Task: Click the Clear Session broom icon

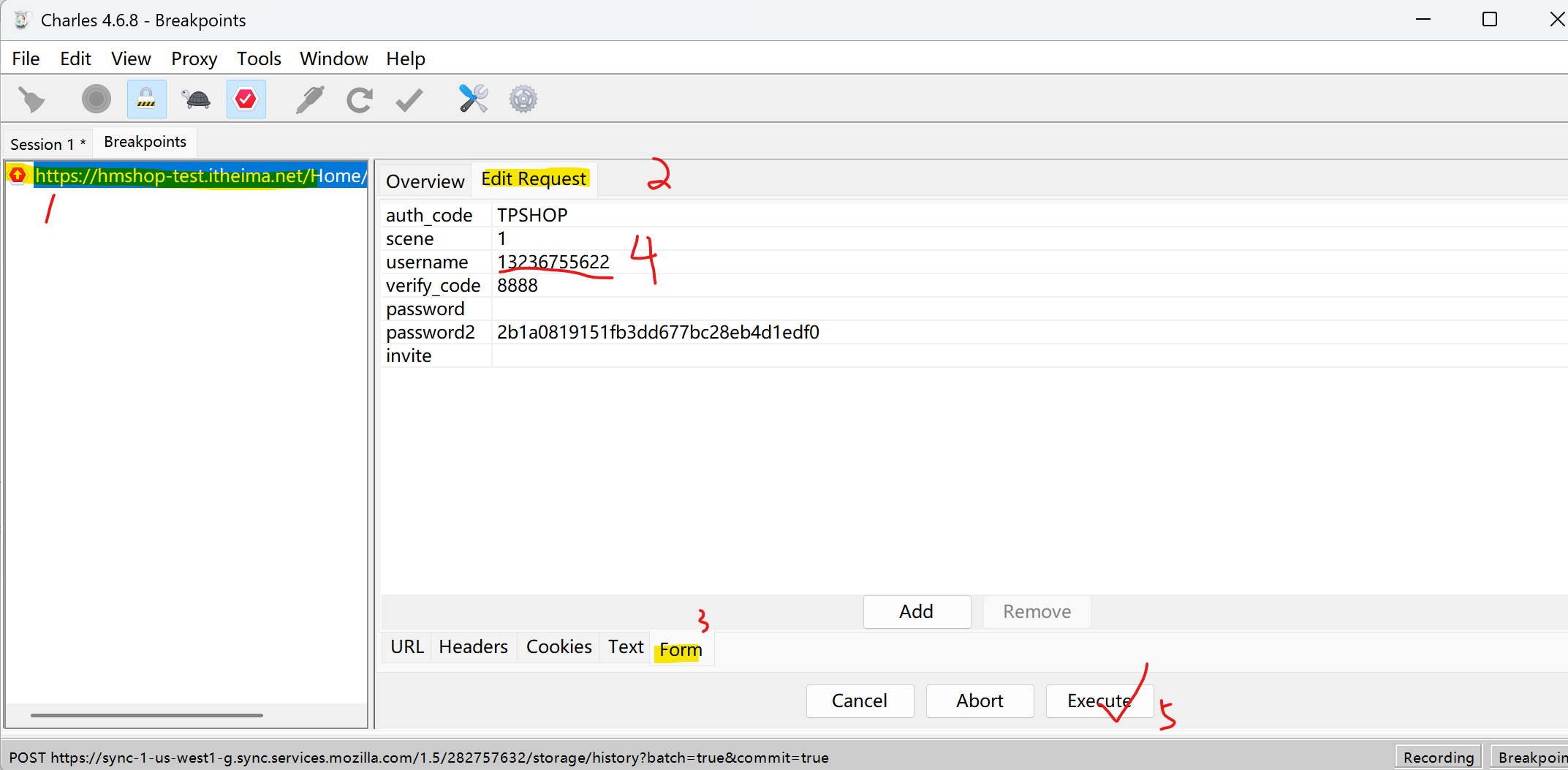Action: [x=31, y=99]
